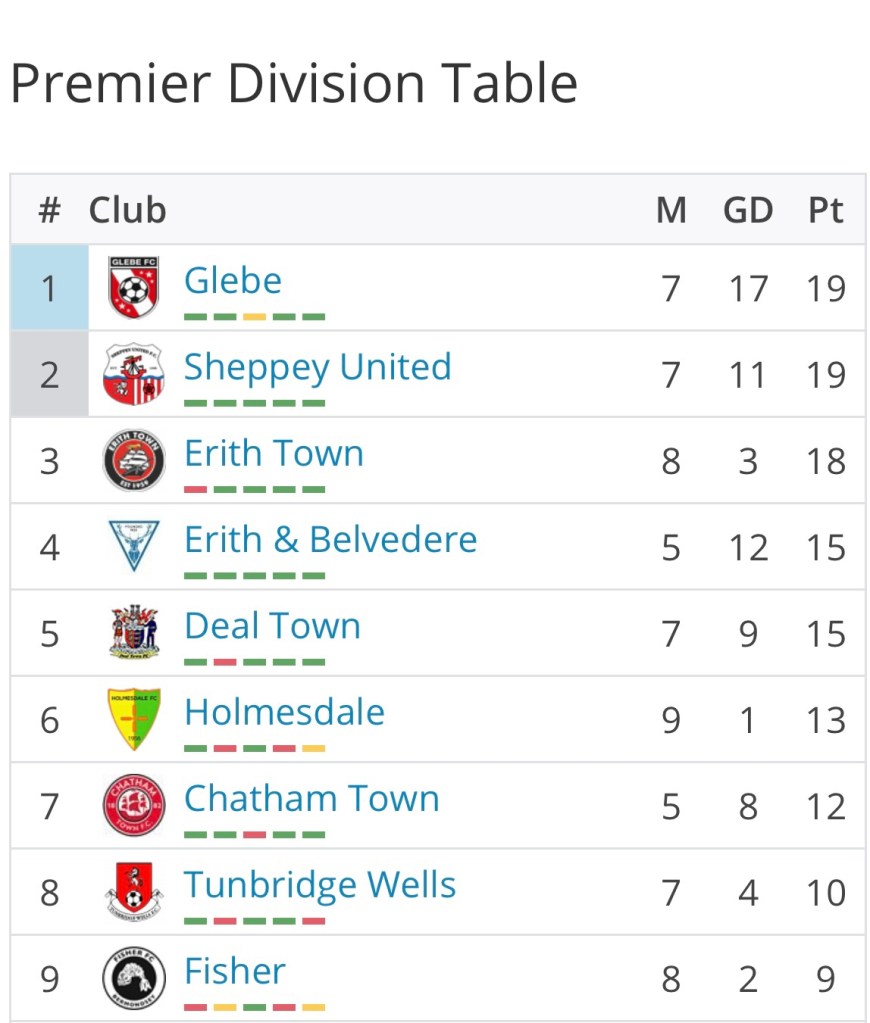Select the Fisher club link

coord(235,970)
